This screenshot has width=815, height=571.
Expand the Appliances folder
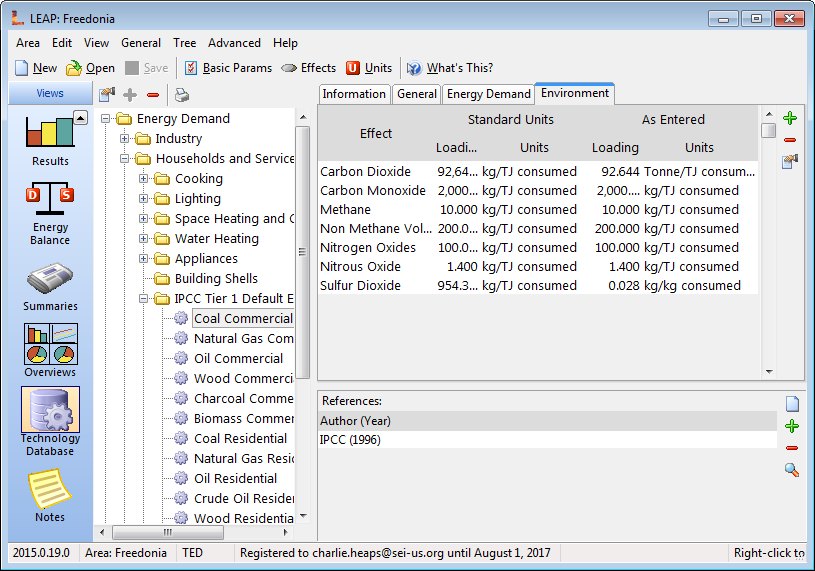pyautogui.click(x=143, y=258)
